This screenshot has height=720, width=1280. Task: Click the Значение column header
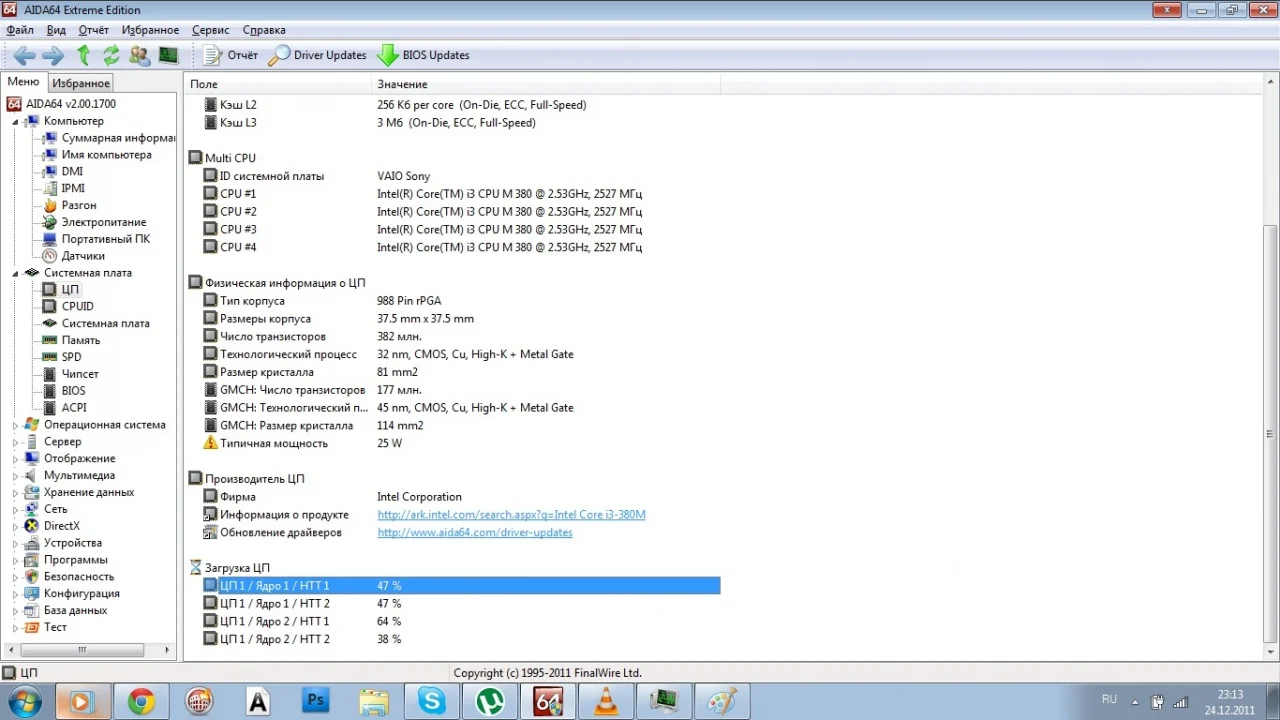pos(402,84)
